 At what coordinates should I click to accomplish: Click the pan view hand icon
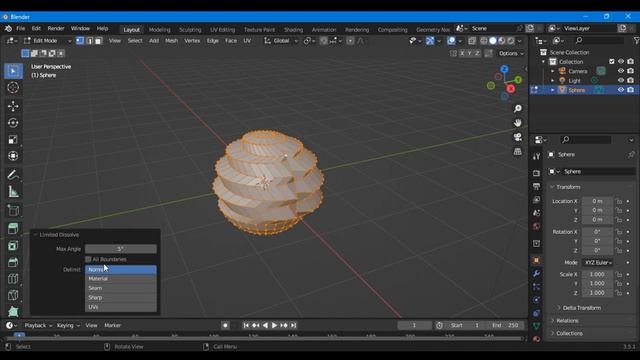(x=518, y=123)
